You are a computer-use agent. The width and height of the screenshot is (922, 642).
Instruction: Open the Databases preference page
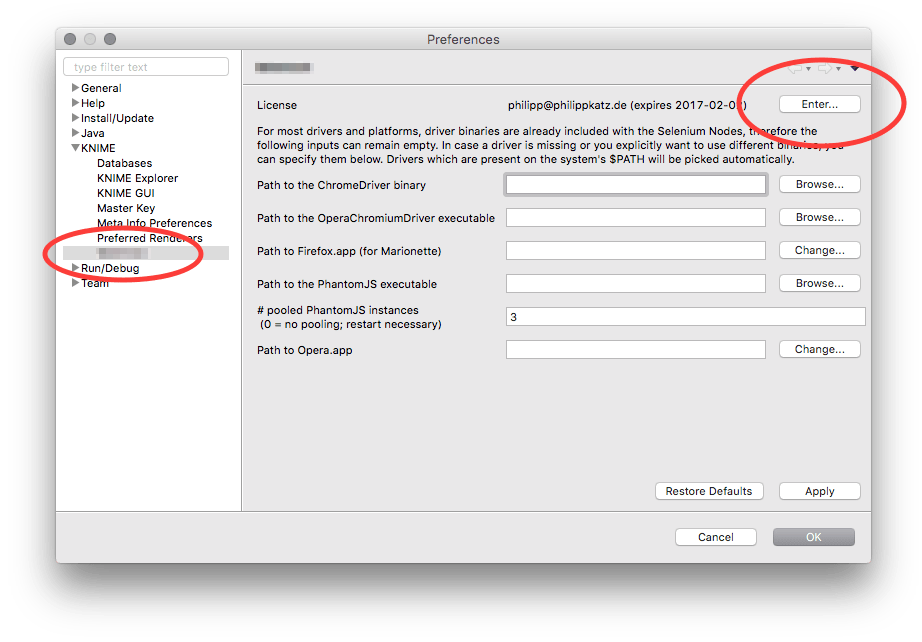(125, 163)
